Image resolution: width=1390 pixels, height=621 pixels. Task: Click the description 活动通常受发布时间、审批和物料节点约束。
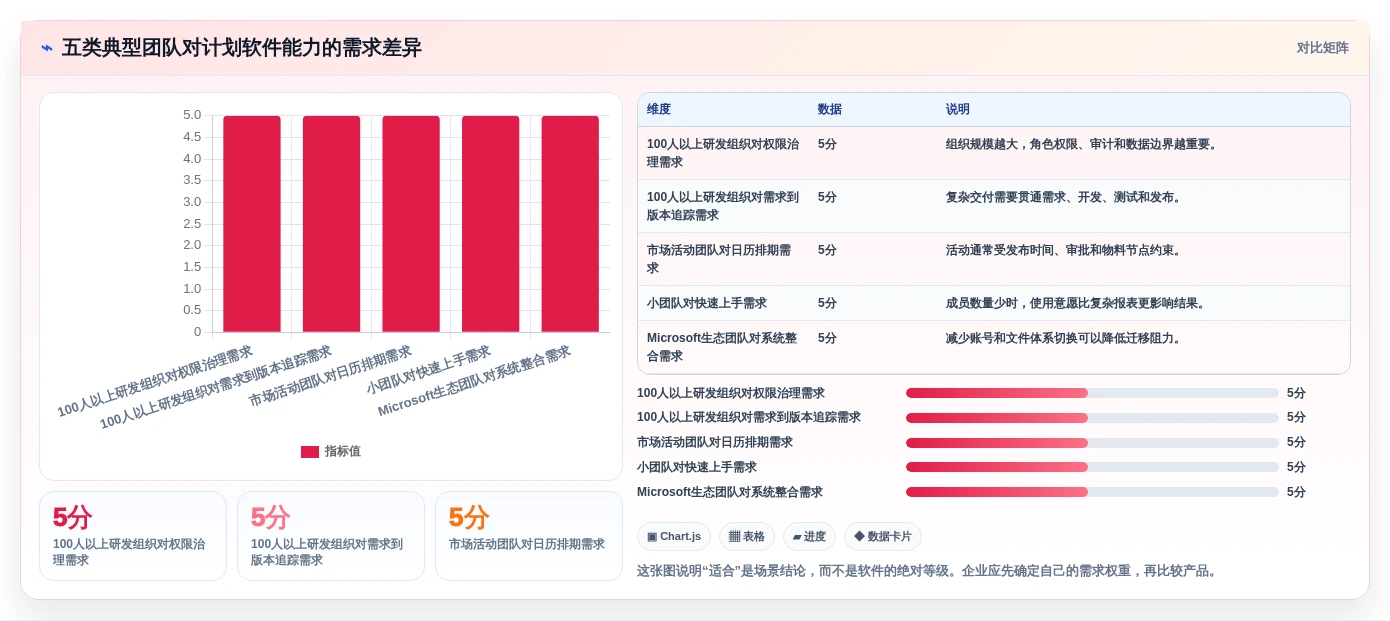click(1066, 250)
